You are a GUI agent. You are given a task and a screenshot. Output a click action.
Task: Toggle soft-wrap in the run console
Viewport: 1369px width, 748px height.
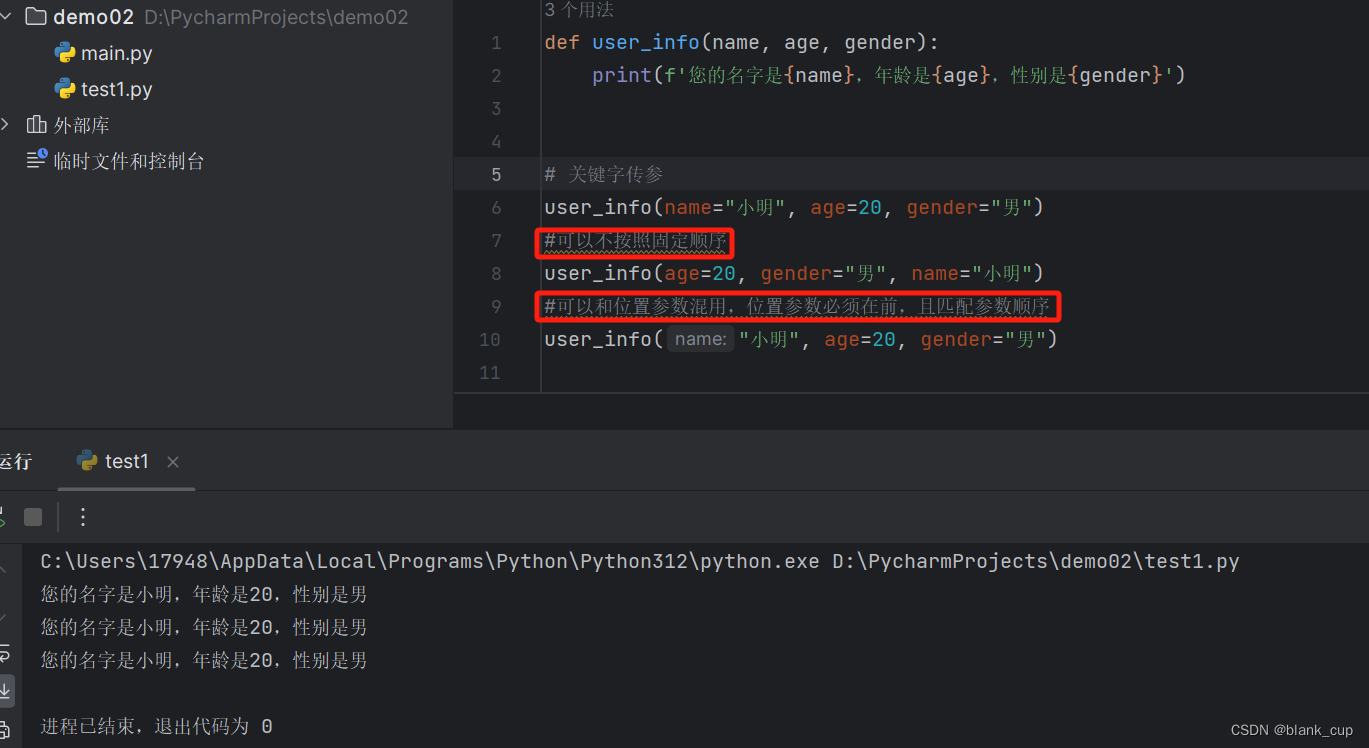point(4,654)
